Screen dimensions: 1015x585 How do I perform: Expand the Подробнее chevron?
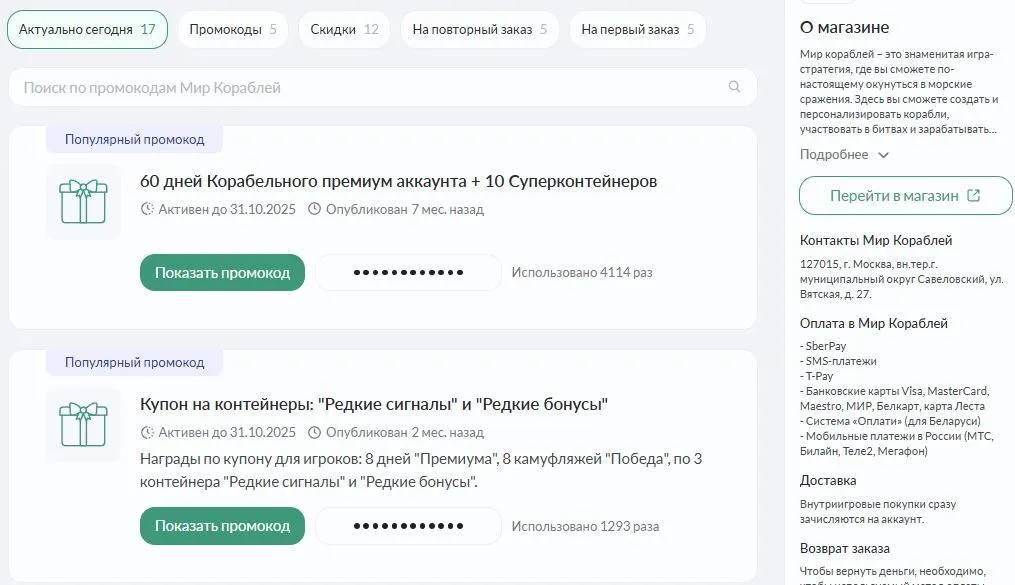click(x=883, y=155)
